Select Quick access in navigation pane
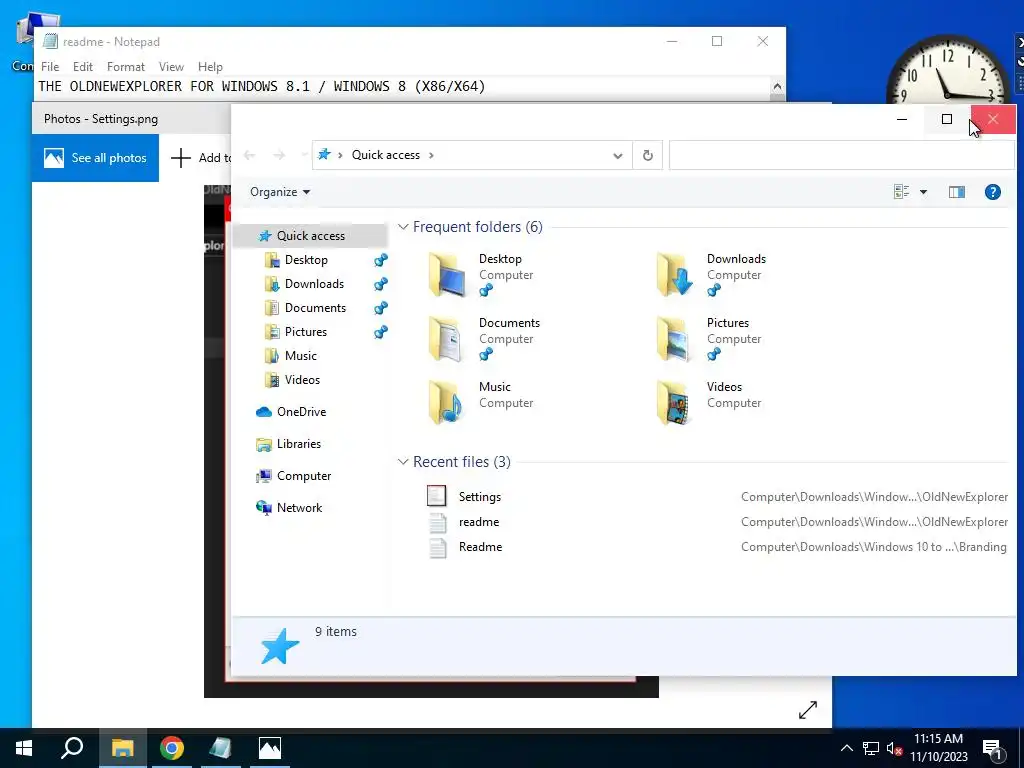This screenshot has width=1024, height=768. click(310, 236)
